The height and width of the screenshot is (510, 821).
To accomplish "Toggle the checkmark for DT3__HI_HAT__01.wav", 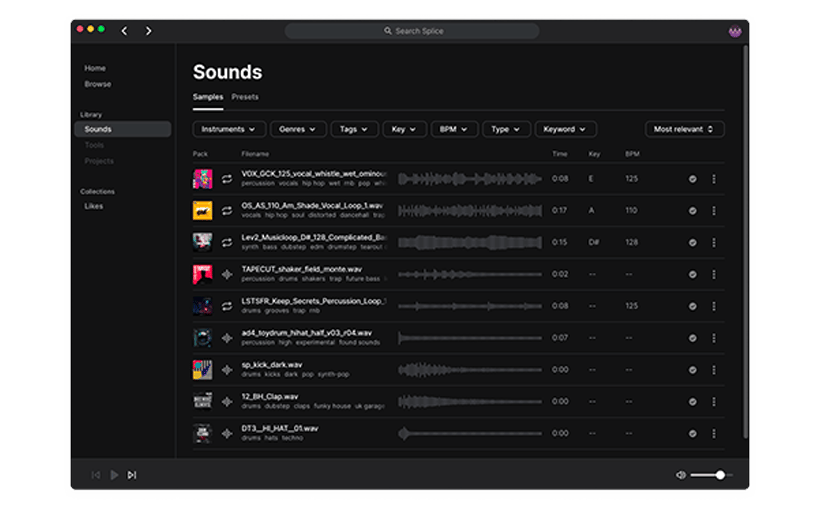I will [x=692, y=434].
